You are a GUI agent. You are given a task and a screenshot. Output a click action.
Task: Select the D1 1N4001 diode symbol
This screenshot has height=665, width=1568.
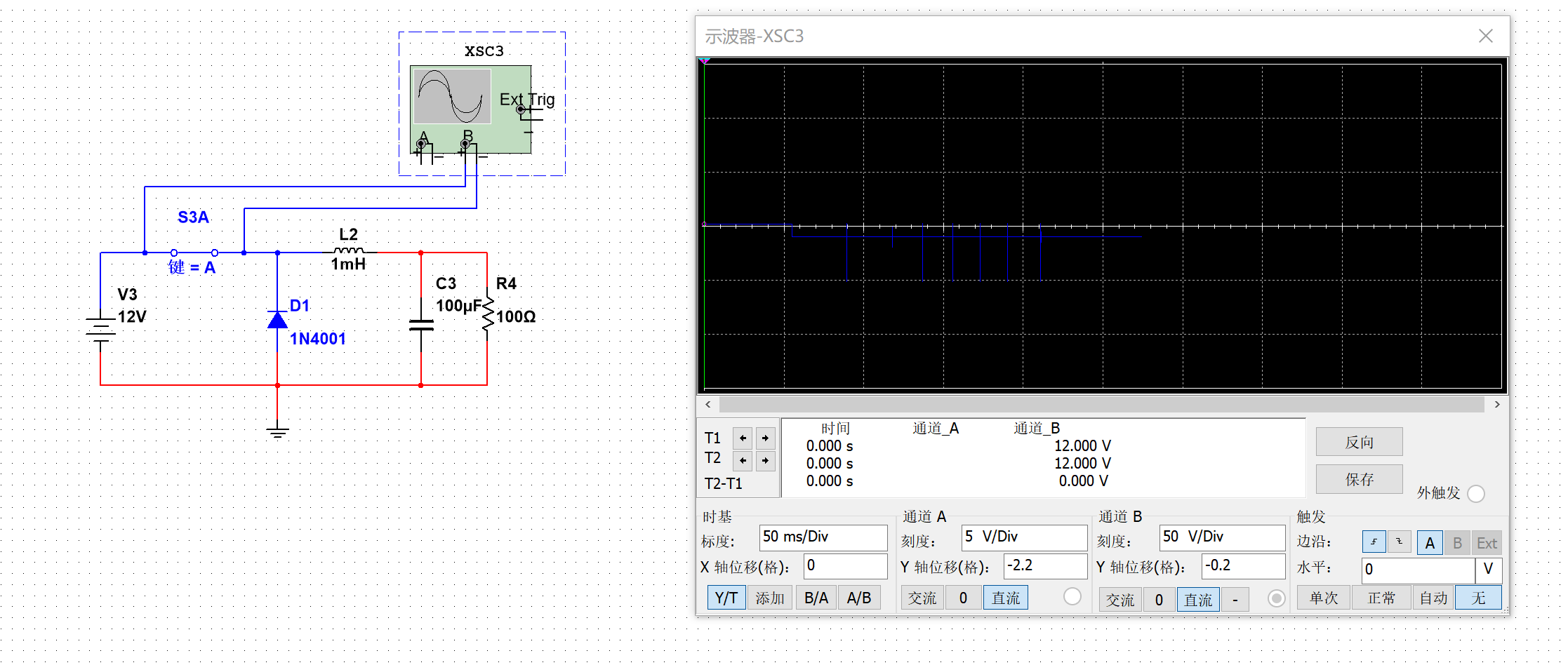coord(277,321)
